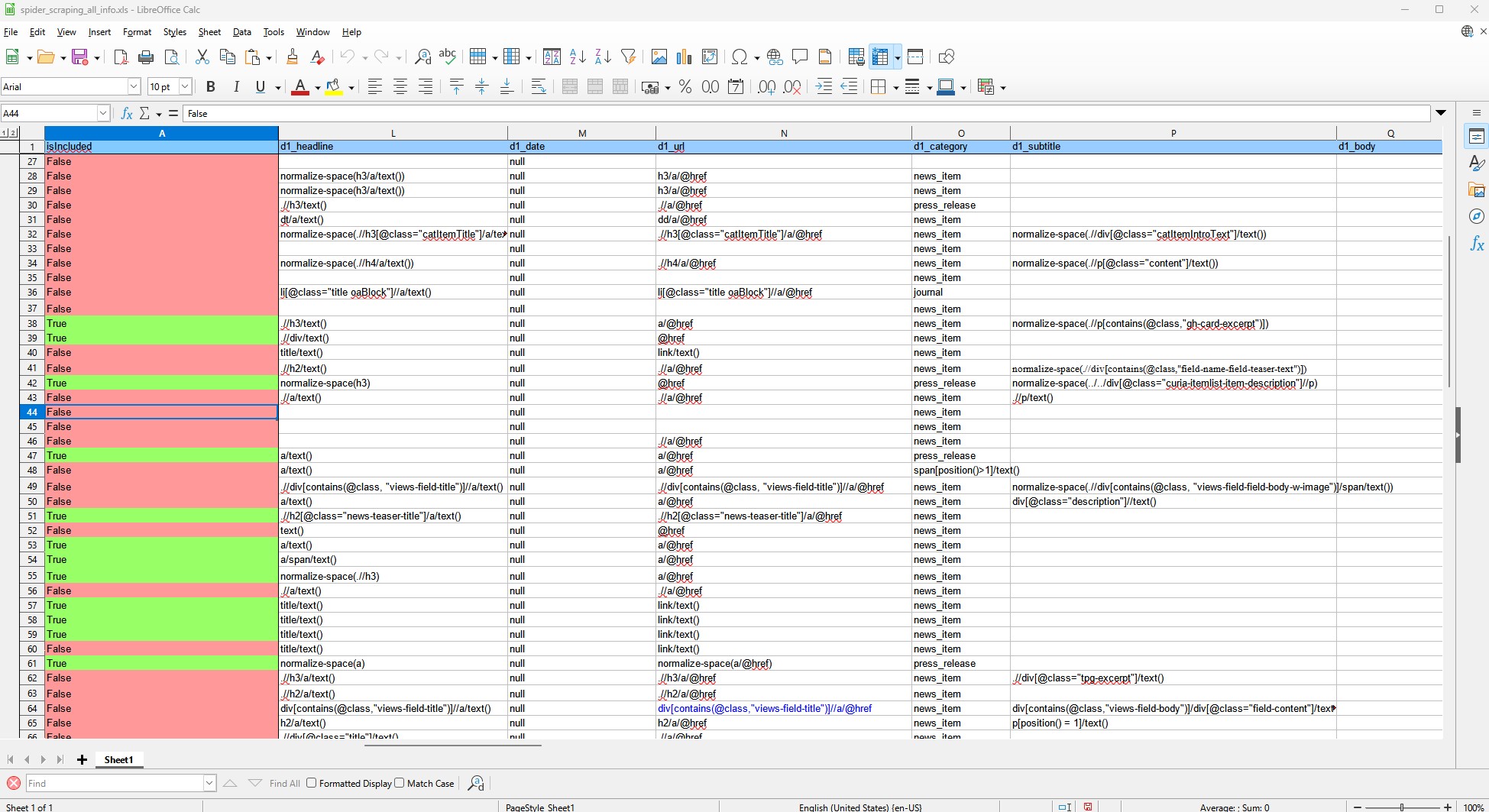Click the add new sheet plus button
The width and height of the screenshot is (1489, 812).
tap(82, 760)
